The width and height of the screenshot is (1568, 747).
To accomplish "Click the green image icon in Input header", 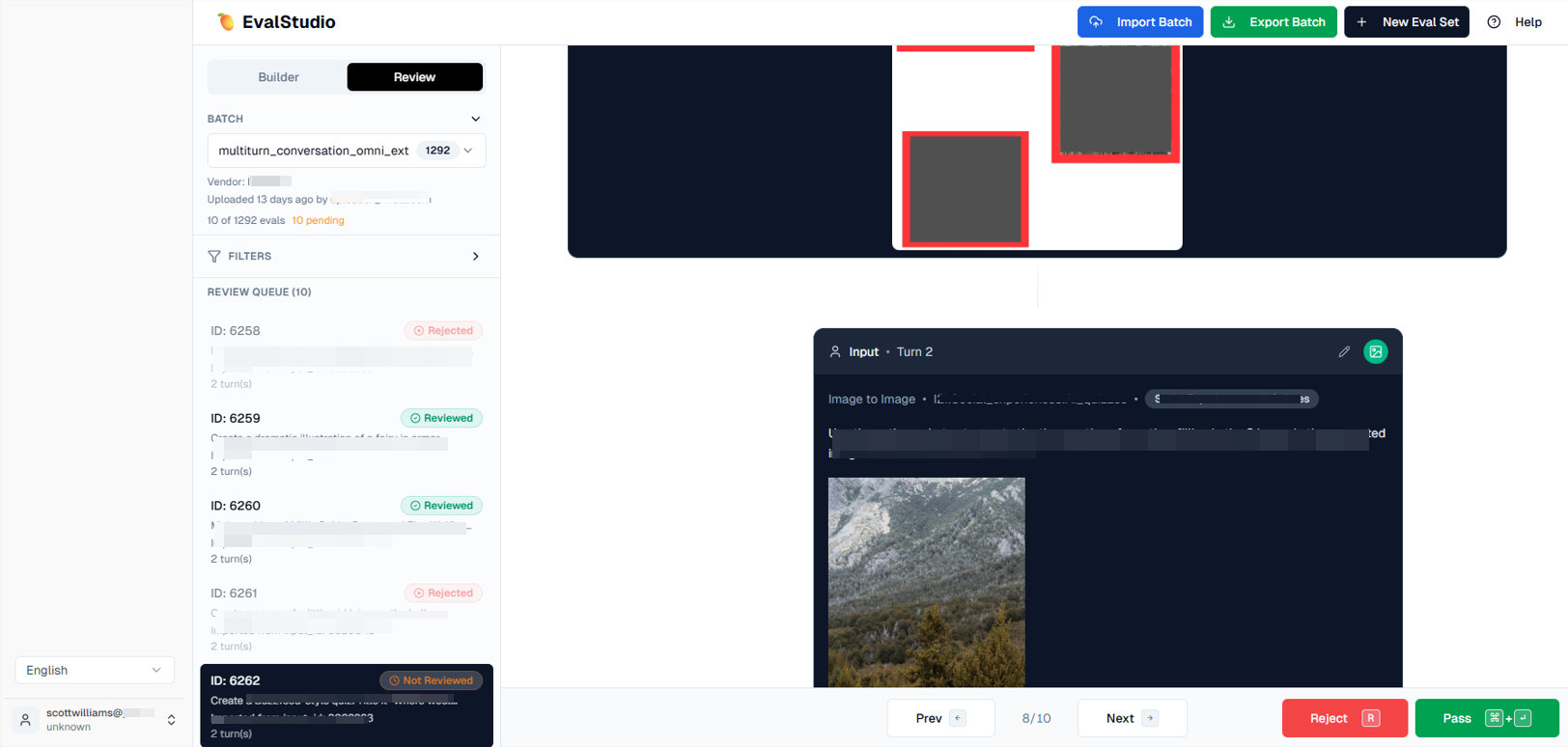I will click(x=1375, y=352).
